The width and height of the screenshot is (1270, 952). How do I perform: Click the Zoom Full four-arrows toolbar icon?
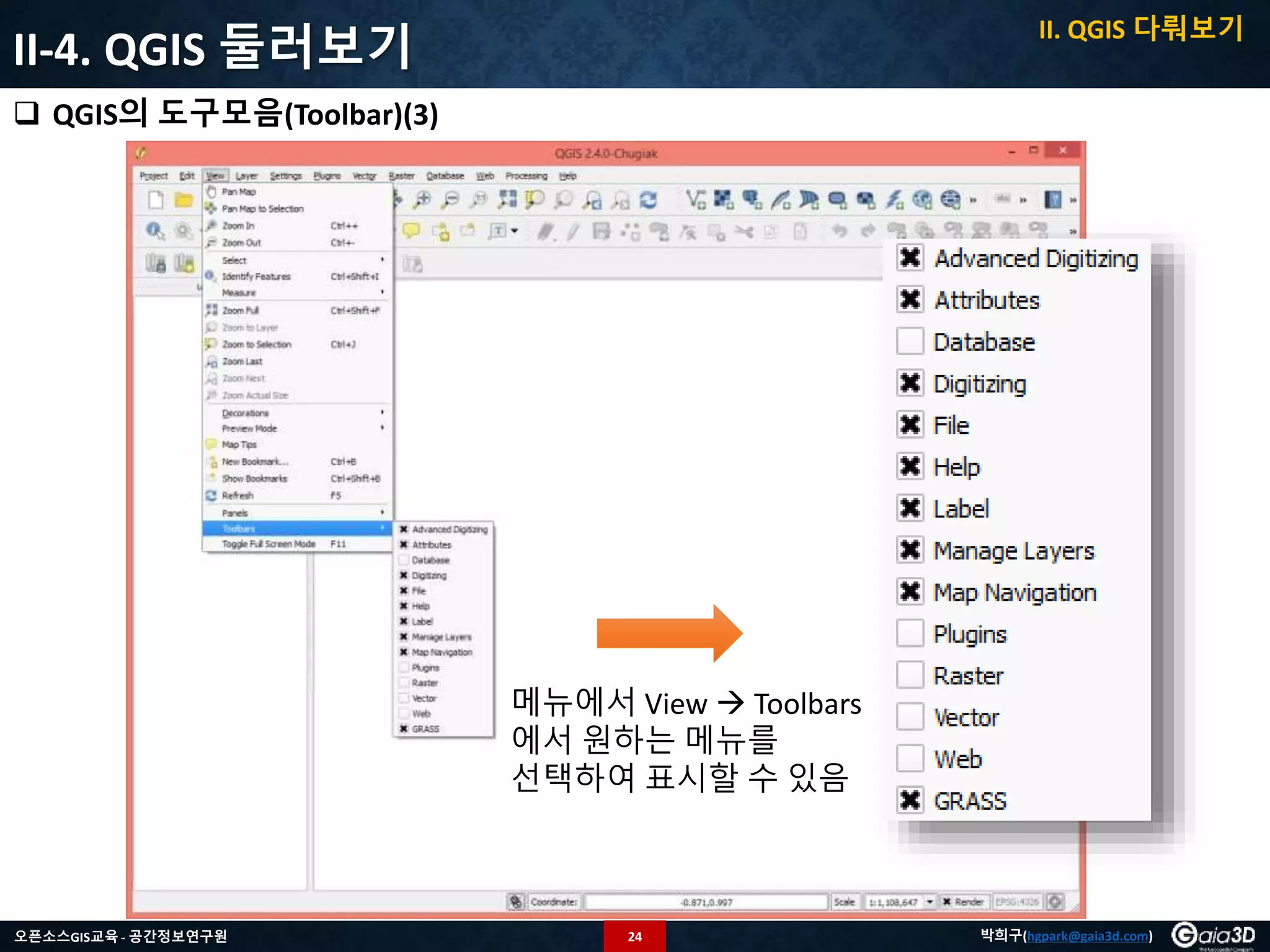(507, 200)
